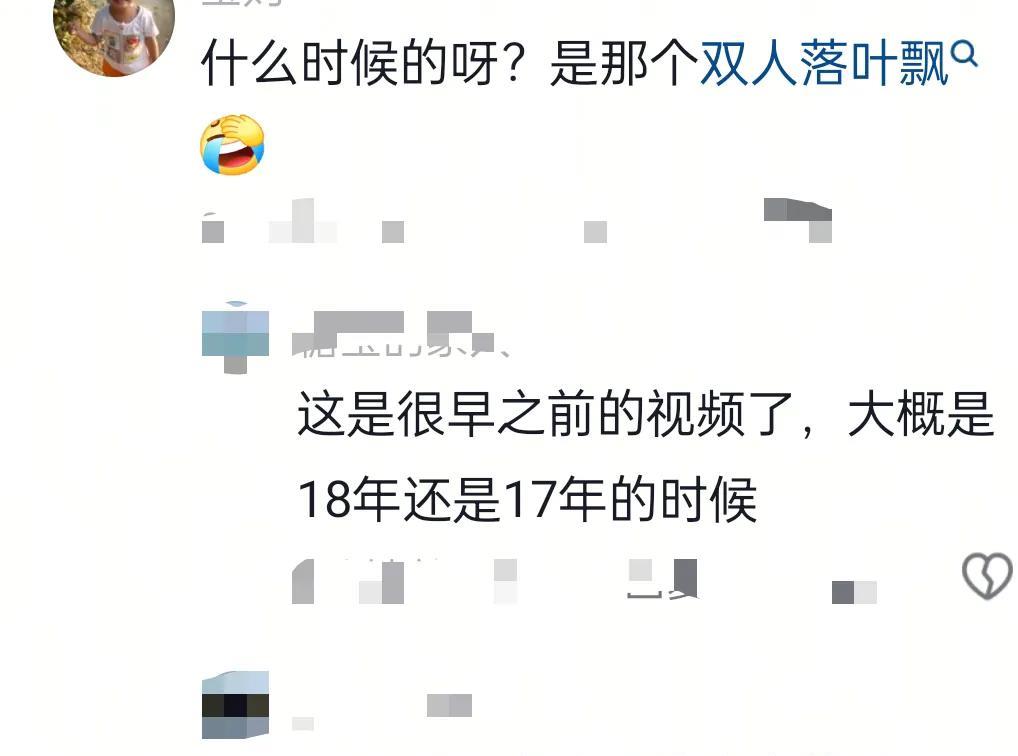Tap the dark blurred like area under first comment
This screenshot has height=756, width=1018.
(798, 220)
